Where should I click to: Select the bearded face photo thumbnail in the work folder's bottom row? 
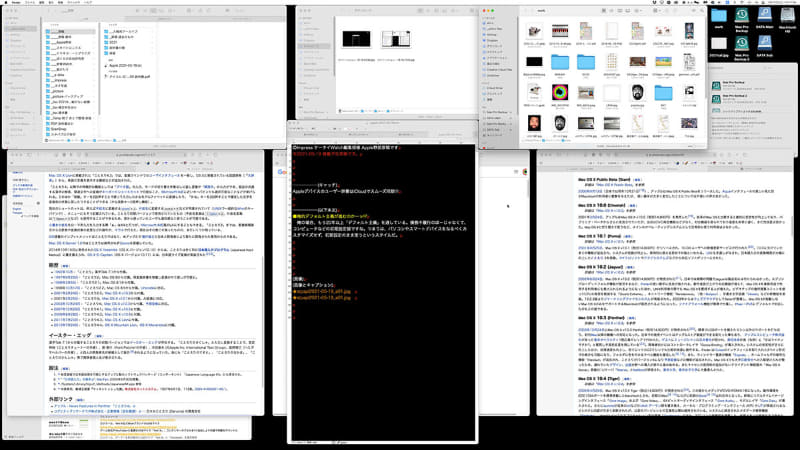pos(534,122)
